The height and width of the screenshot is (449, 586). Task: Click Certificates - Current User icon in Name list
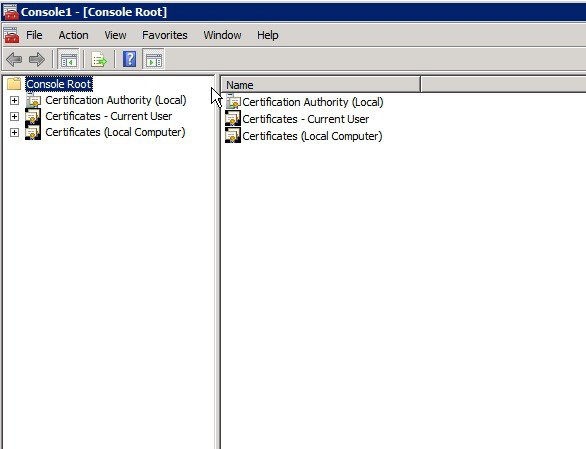pos(233,119)
